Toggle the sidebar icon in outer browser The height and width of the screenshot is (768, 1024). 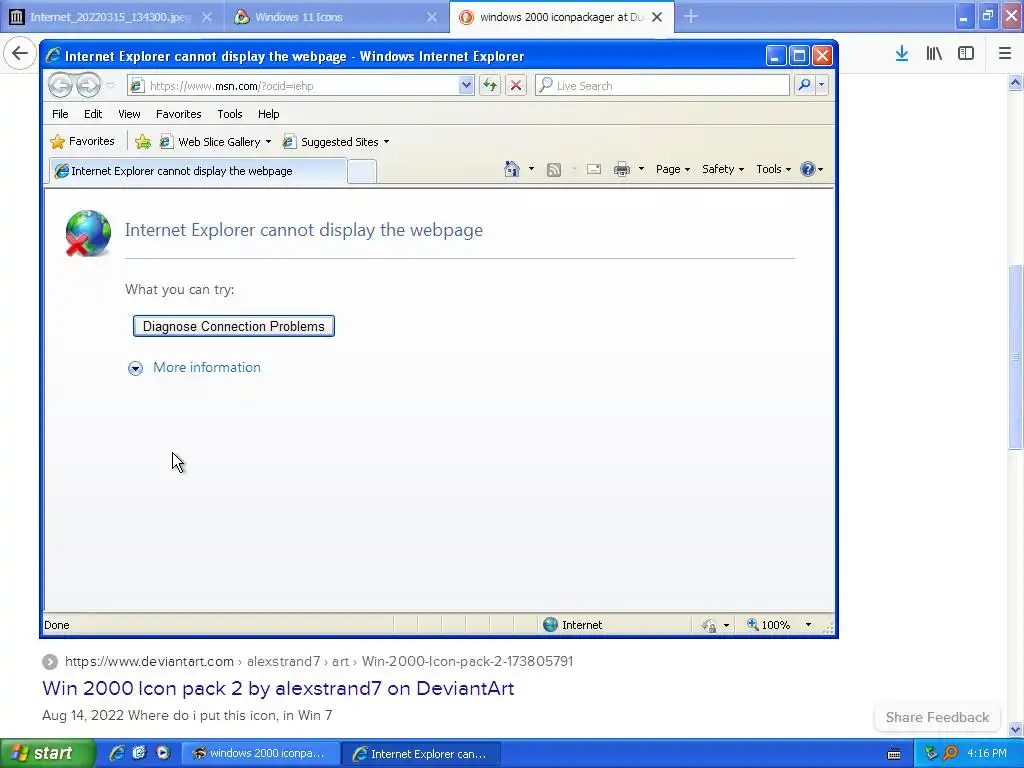point(966,54)
